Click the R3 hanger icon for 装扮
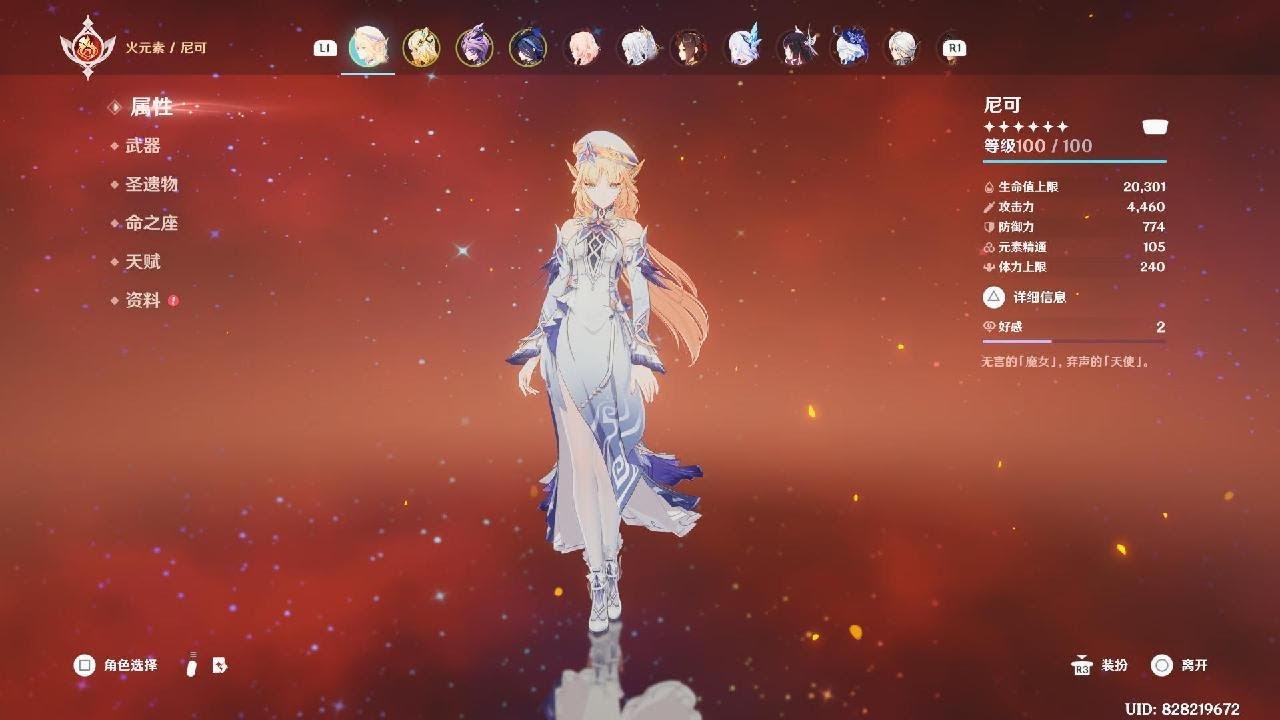 (1080, 666)
